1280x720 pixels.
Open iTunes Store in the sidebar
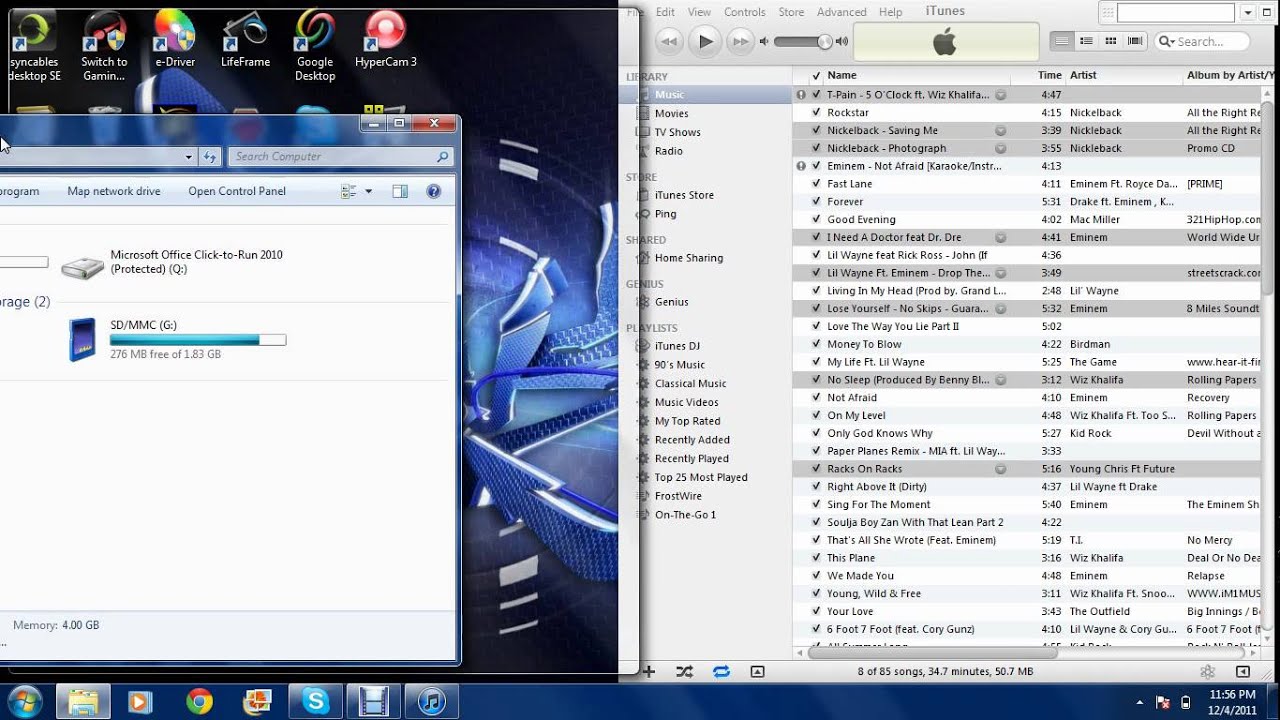tap(684, 195)
